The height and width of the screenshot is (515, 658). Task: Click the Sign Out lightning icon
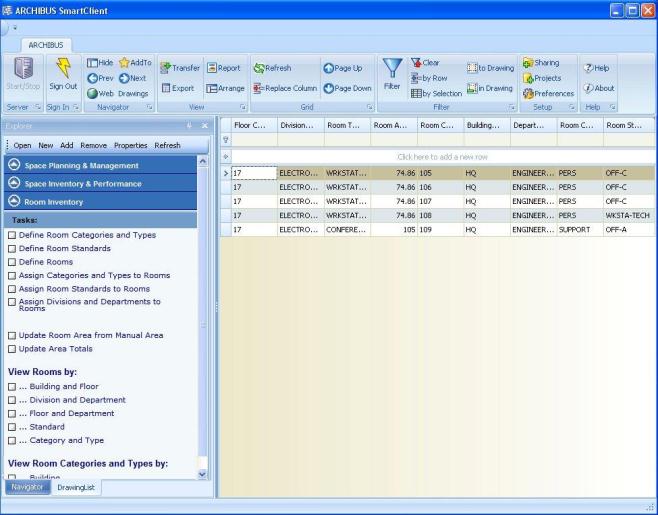point(63,68)
